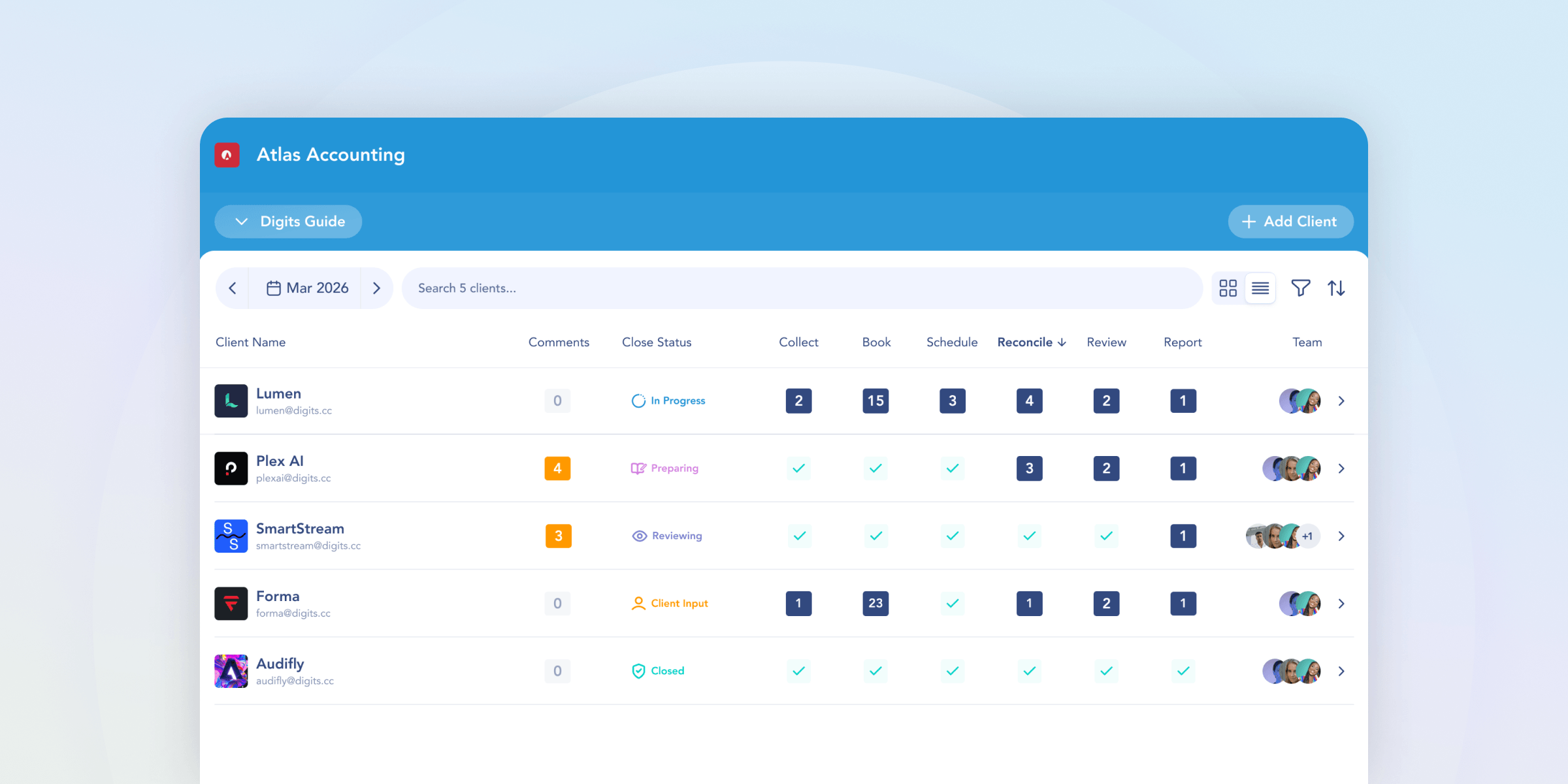Screen dimensions: 1568x784
Task: Open the Audifly client logo
Action: [231, 671]
